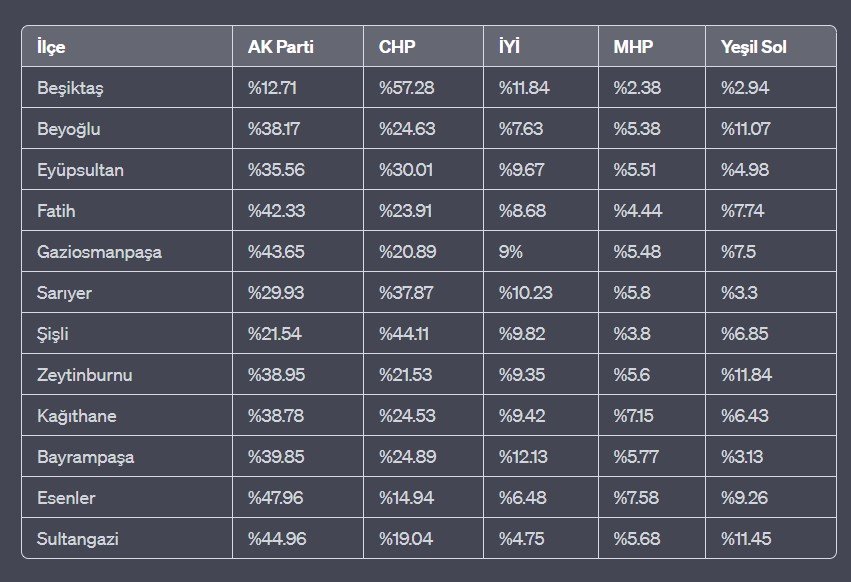Click Esenler AK Parti value %47.96

tap(276, 498)
